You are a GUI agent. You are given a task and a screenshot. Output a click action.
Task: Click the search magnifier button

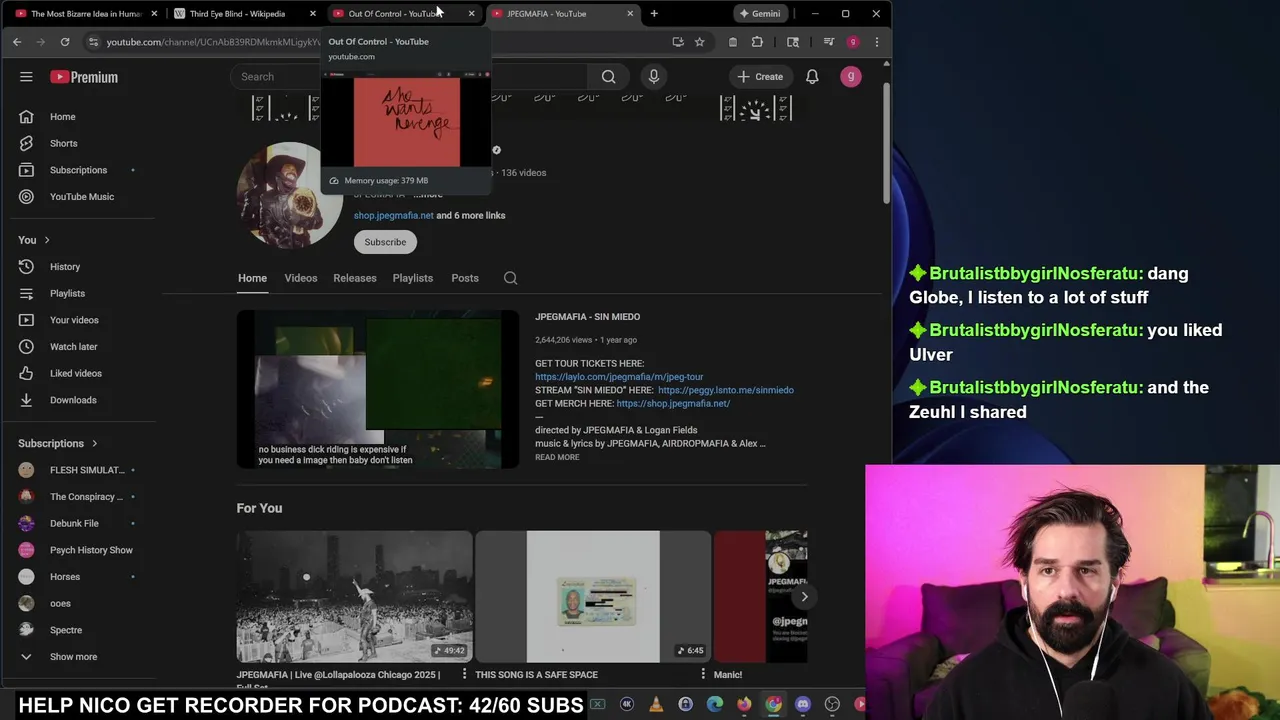tap(608, 77)
